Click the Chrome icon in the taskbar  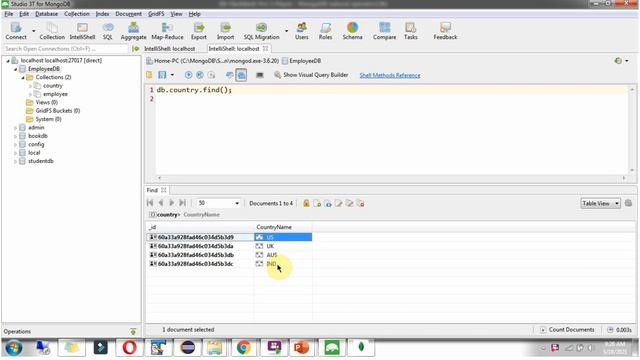(x=244, y=348)
